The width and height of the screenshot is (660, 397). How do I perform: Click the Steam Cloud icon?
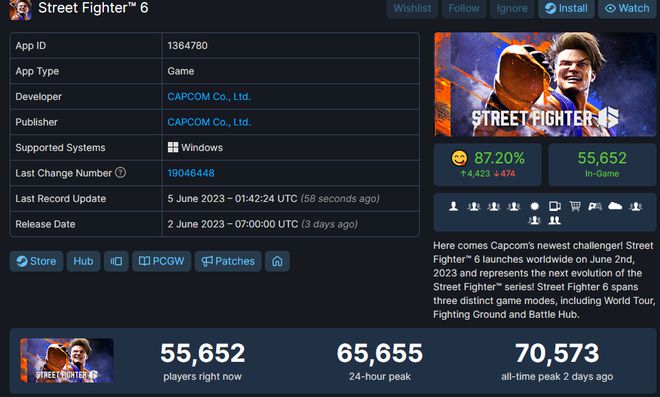pyautogui.click(x=615, y=206)
